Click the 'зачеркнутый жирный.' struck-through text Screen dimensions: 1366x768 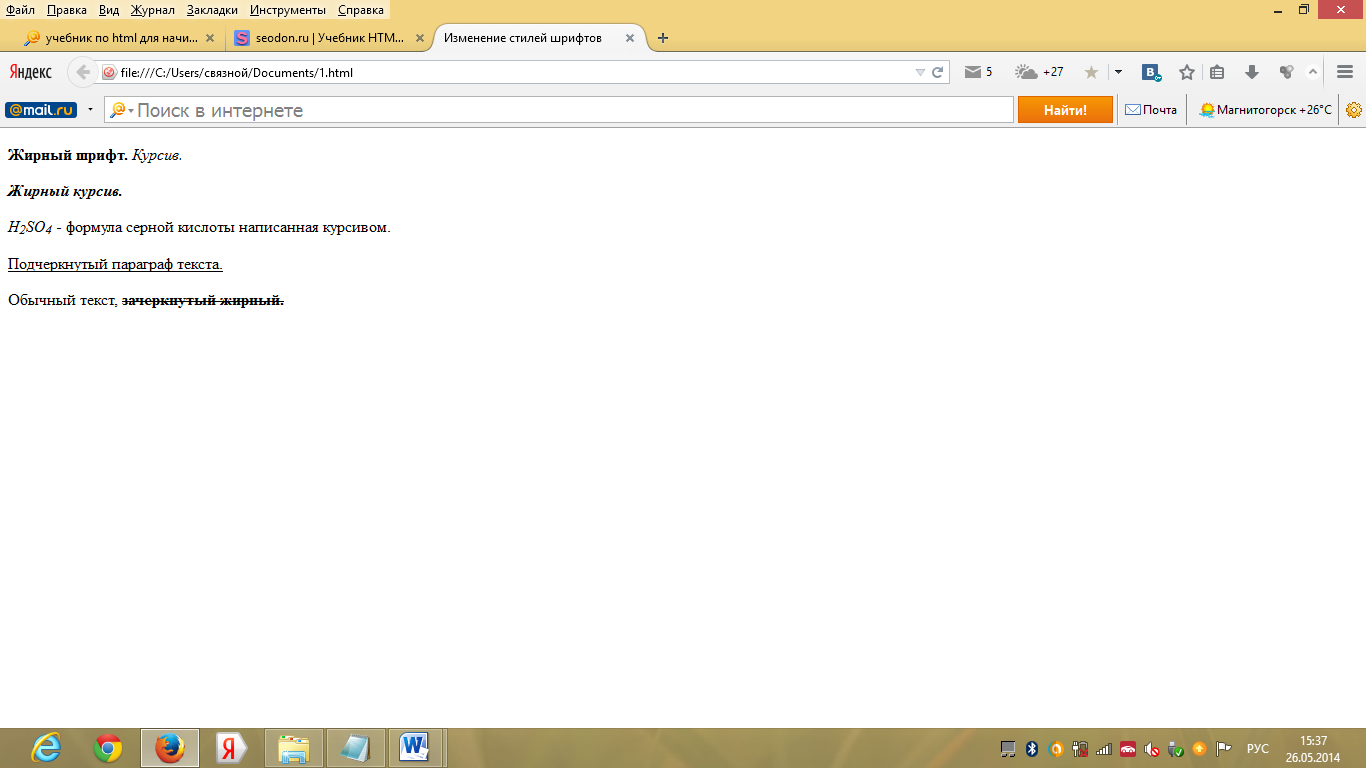coord(203,300)
